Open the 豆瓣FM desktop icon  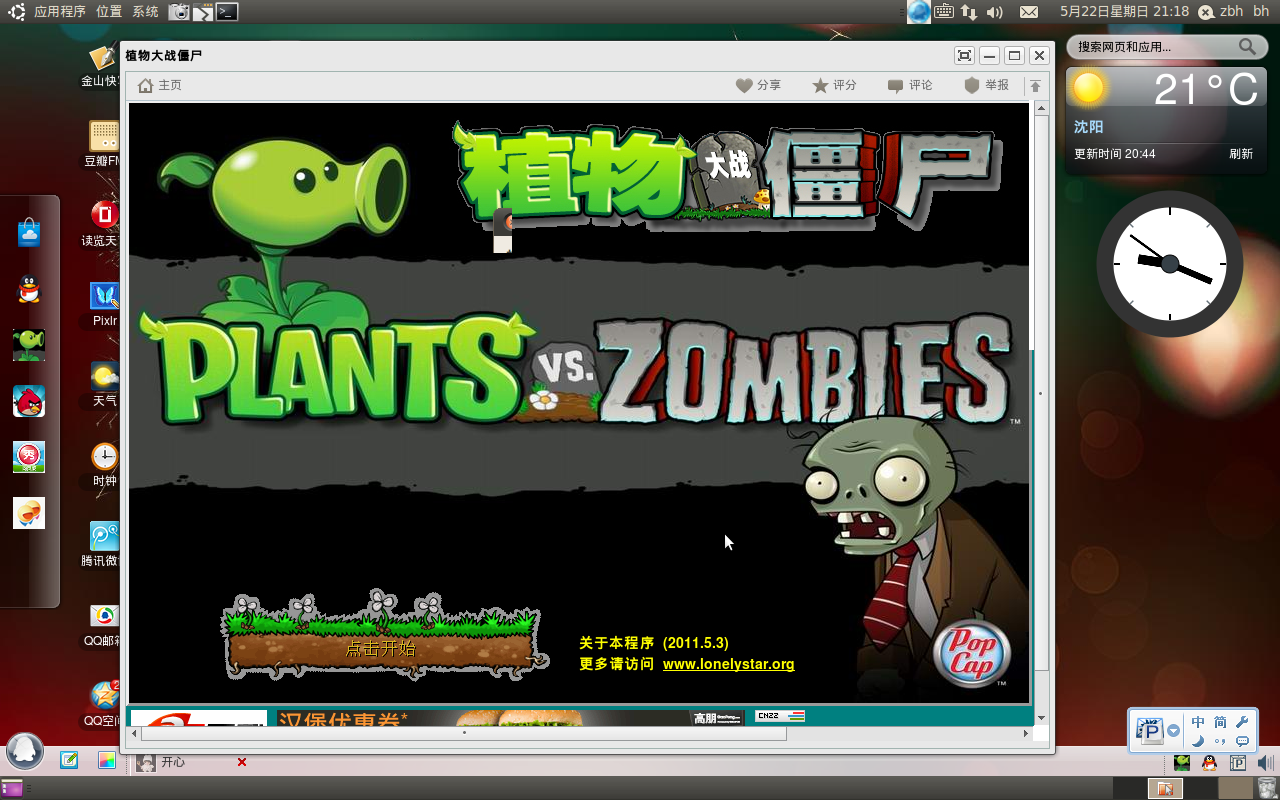point(104,144)
